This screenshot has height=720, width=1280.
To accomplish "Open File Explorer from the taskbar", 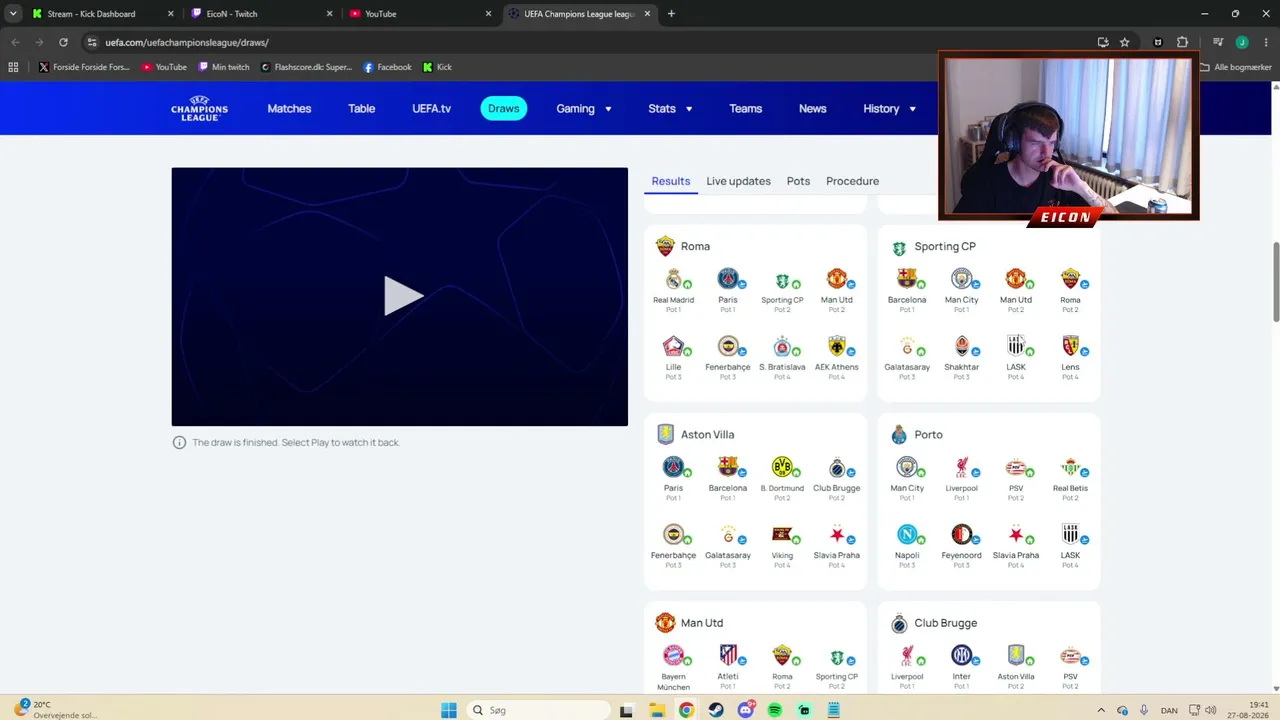I will point(657,710).
